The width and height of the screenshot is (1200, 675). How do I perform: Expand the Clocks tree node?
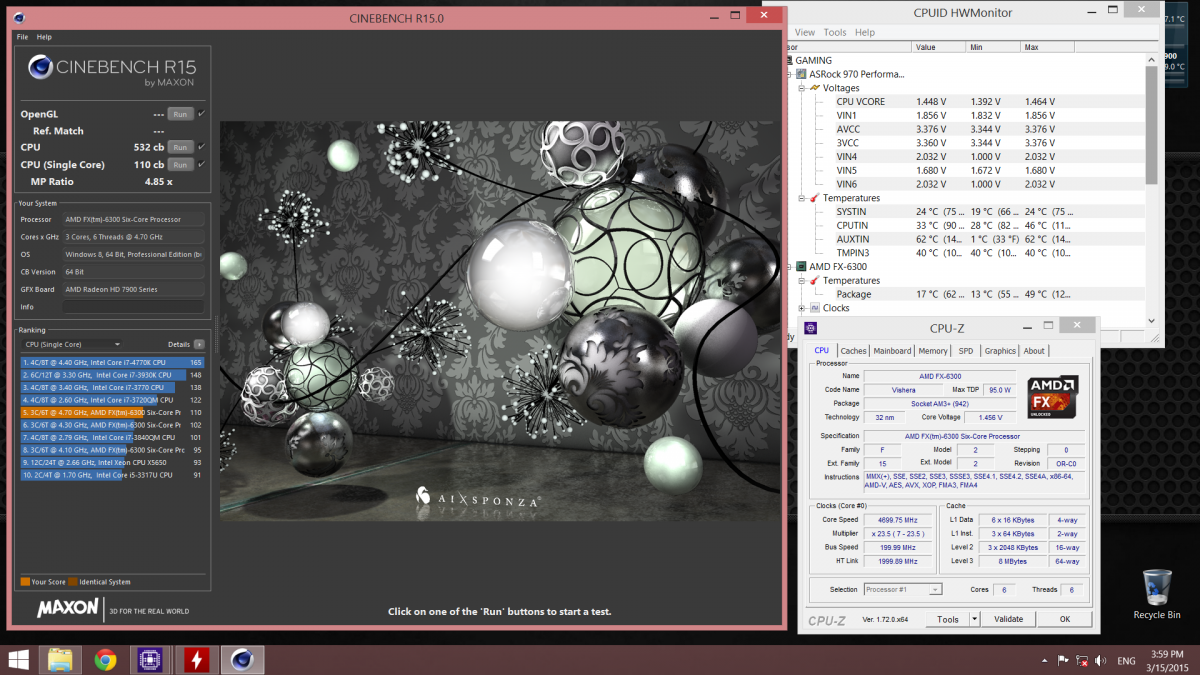tap(802, 308)
